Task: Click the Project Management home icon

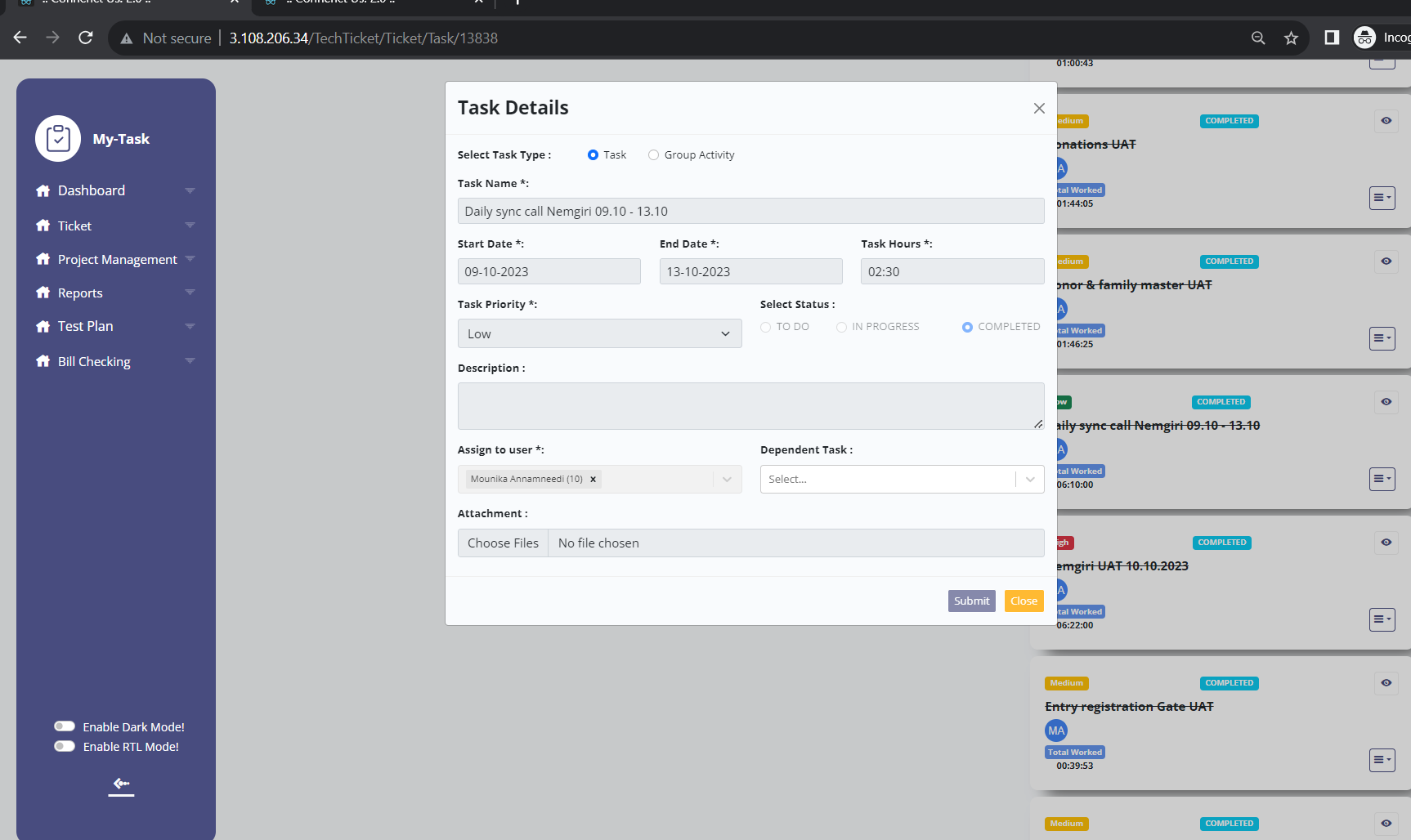Action: pyautogui.click(x=43, y=259)
